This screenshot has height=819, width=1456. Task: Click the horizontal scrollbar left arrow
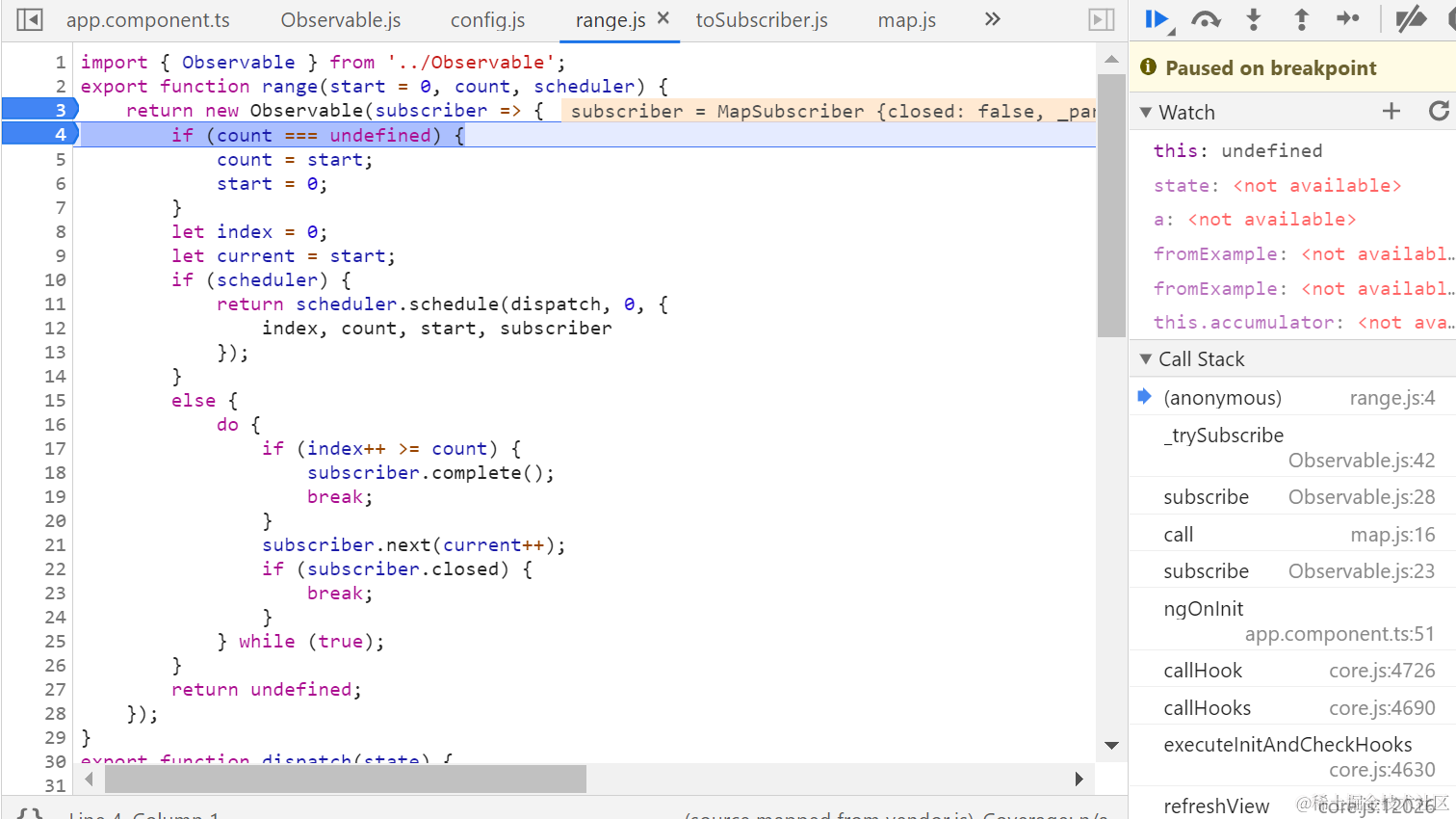point(89,779)
